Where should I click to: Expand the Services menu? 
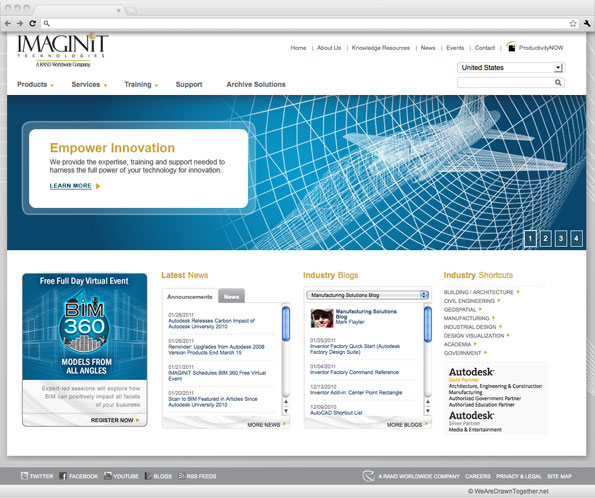click(89, 84)
